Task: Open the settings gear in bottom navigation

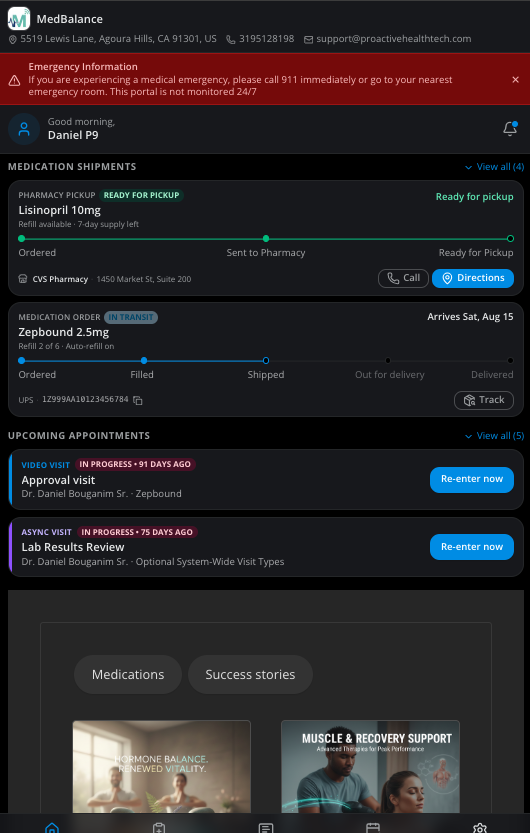Action: (480, 828)
